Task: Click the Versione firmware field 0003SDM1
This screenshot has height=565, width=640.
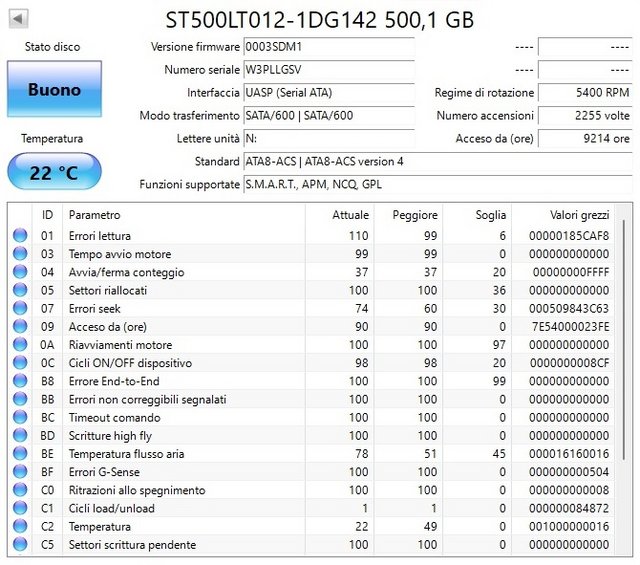Action: (x=329, y=47)
